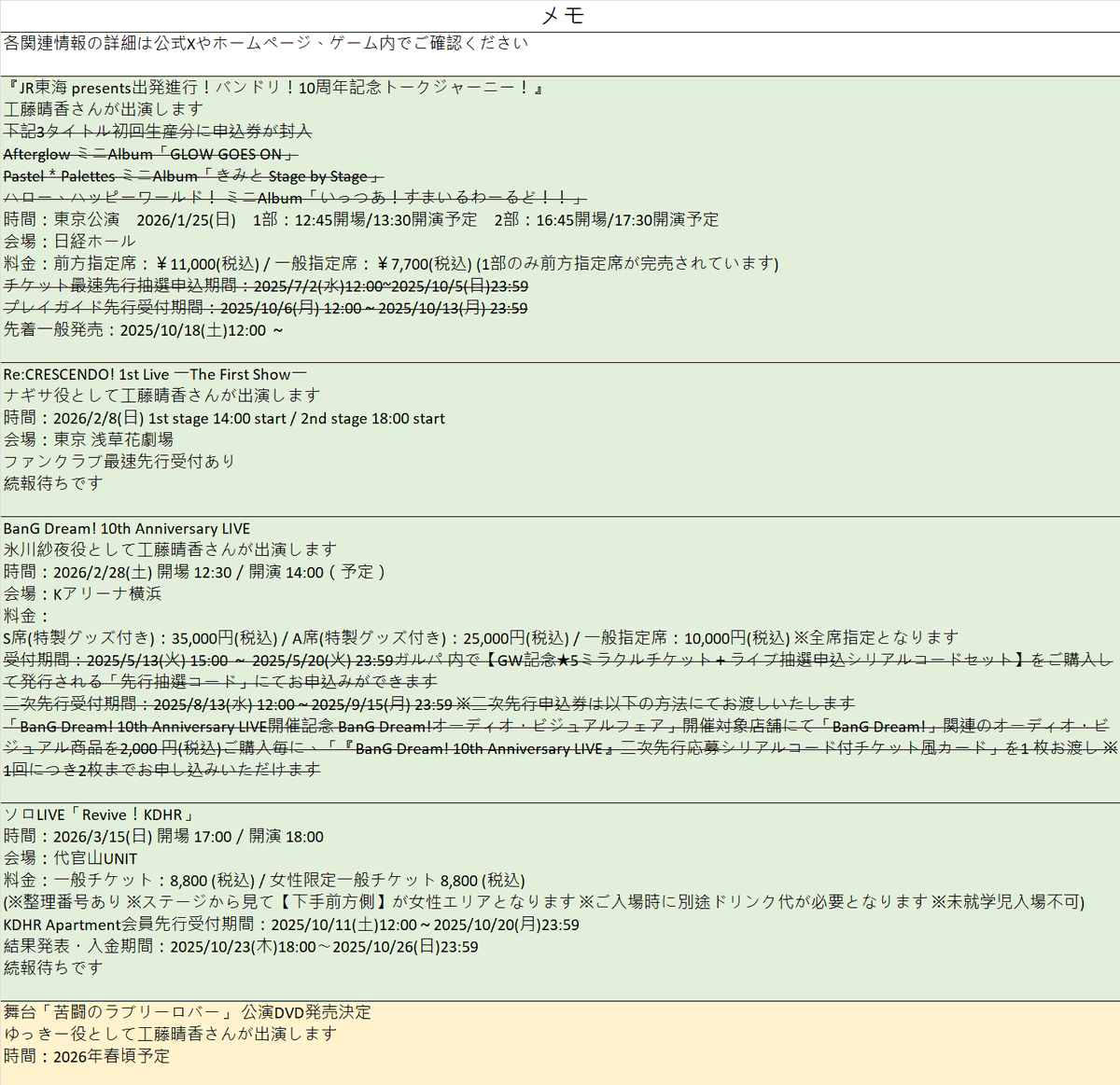Viewport: 1120px width, 1085px height.
Task: Click '時間：2026年春頃予定' line
Action: coord(87,1056)
